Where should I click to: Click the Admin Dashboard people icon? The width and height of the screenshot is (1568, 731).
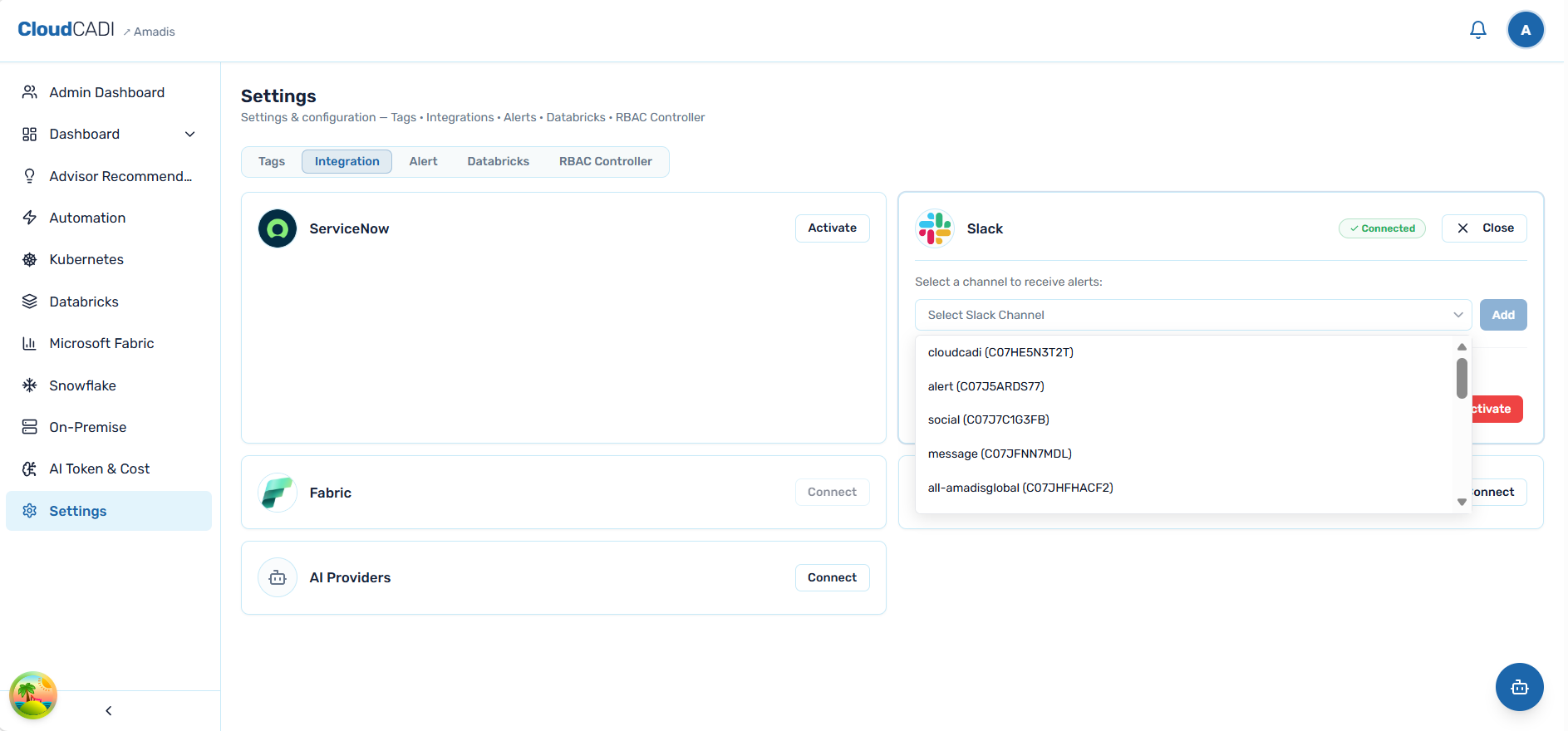pos(30,92)
